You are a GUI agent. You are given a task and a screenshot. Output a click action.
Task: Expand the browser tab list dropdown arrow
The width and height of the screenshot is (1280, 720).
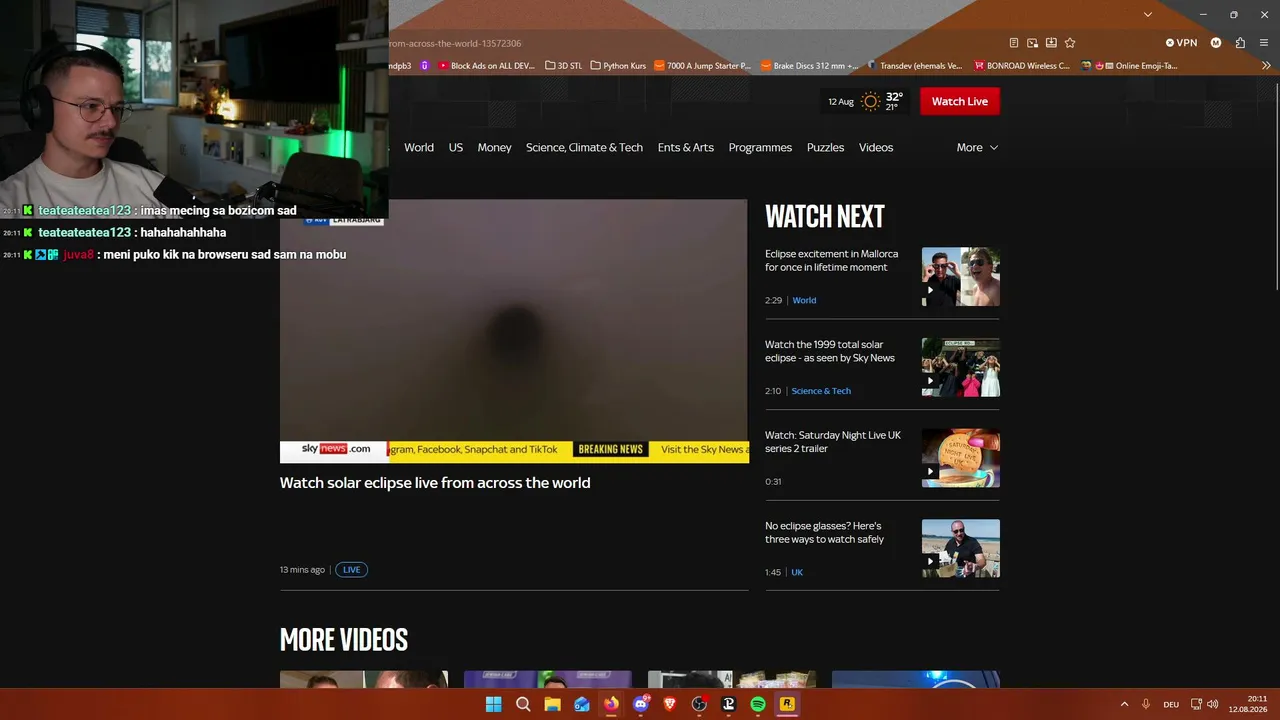1148,15
